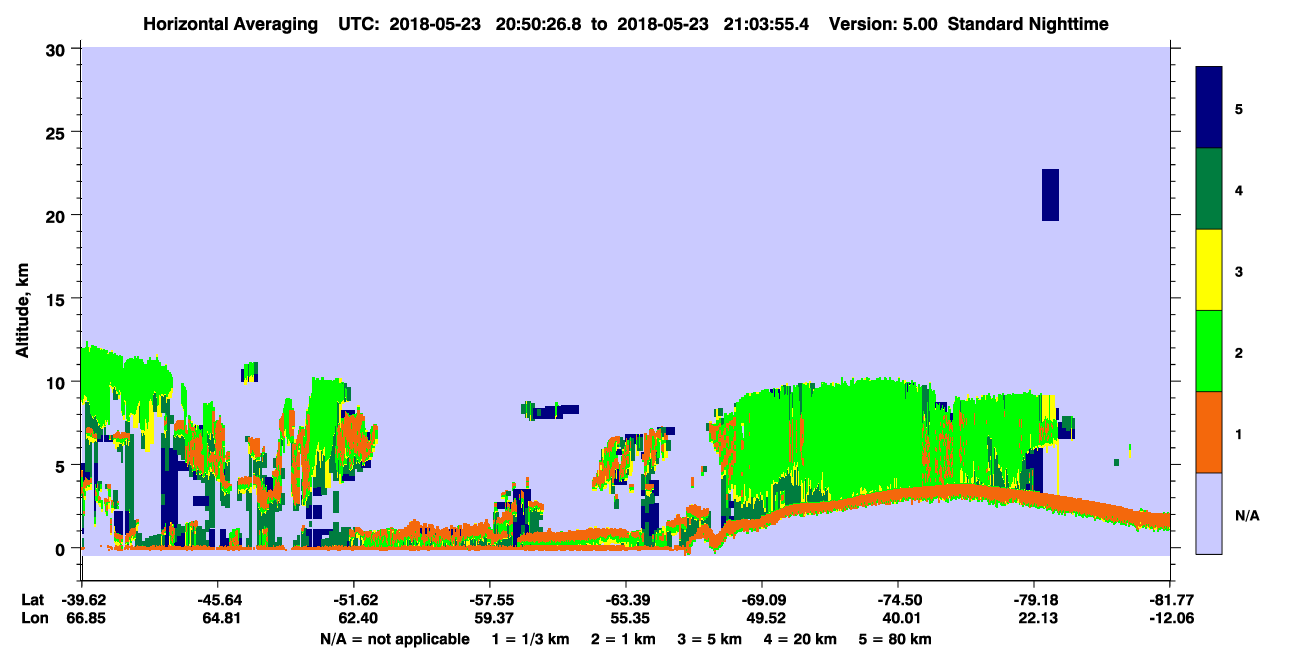Click latitude value -39.62
Viewport: 1300px width, 667px height.
click(x=82, y=600)
